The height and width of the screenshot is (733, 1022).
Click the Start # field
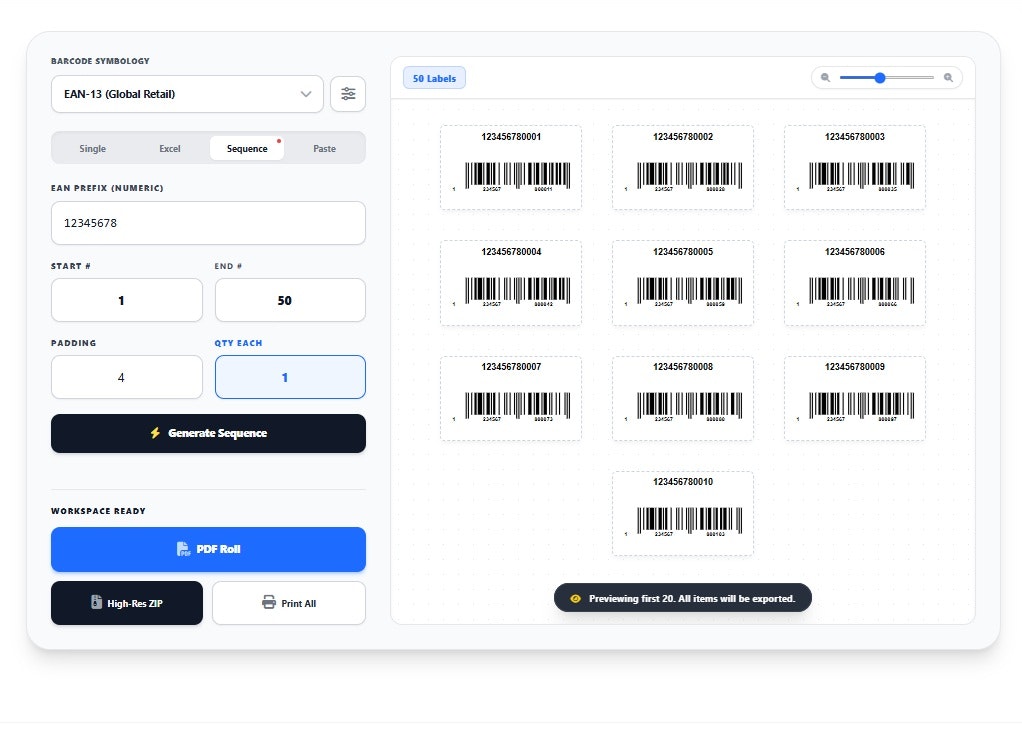[x=127, y=300]
